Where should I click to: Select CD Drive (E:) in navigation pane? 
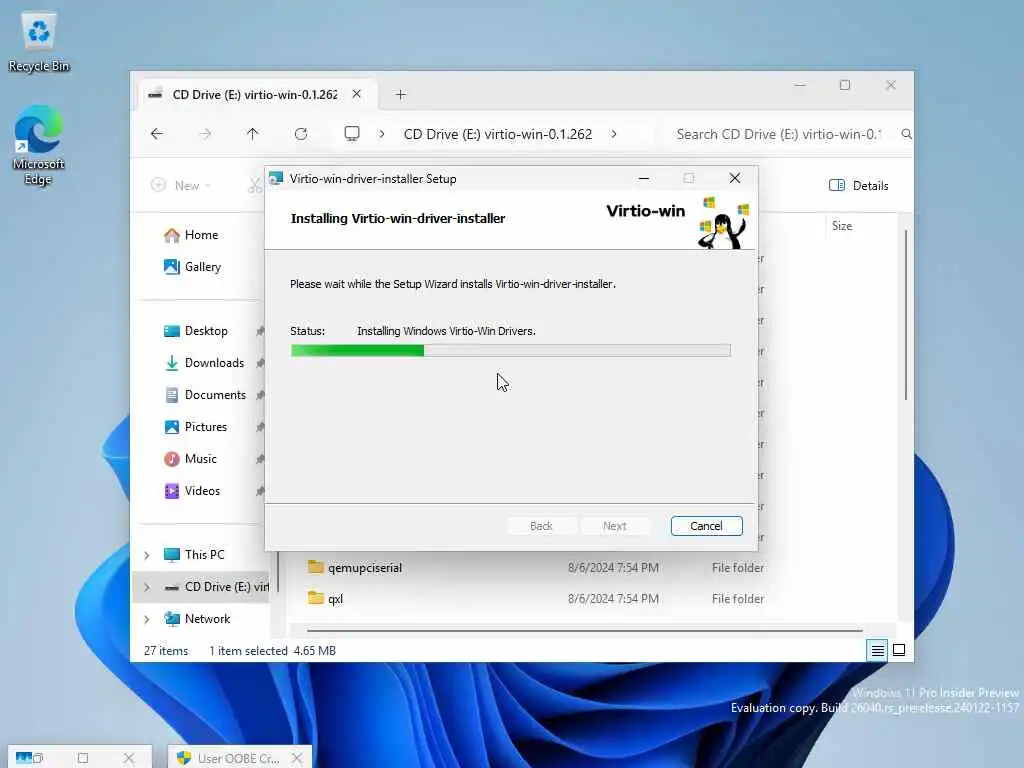click(216, 587)
